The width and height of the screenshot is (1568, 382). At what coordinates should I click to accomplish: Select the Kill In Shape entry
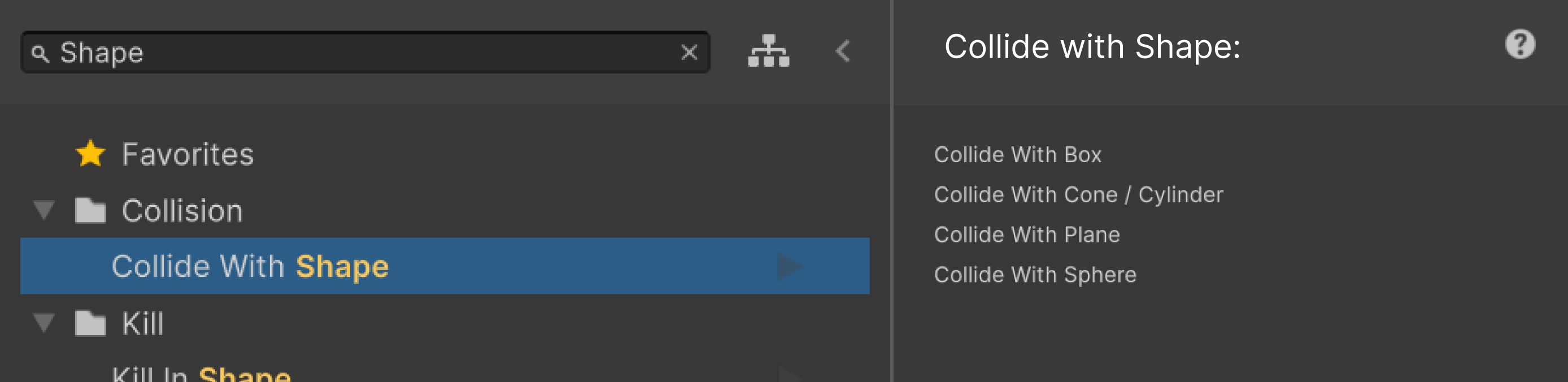pos(202,374)
